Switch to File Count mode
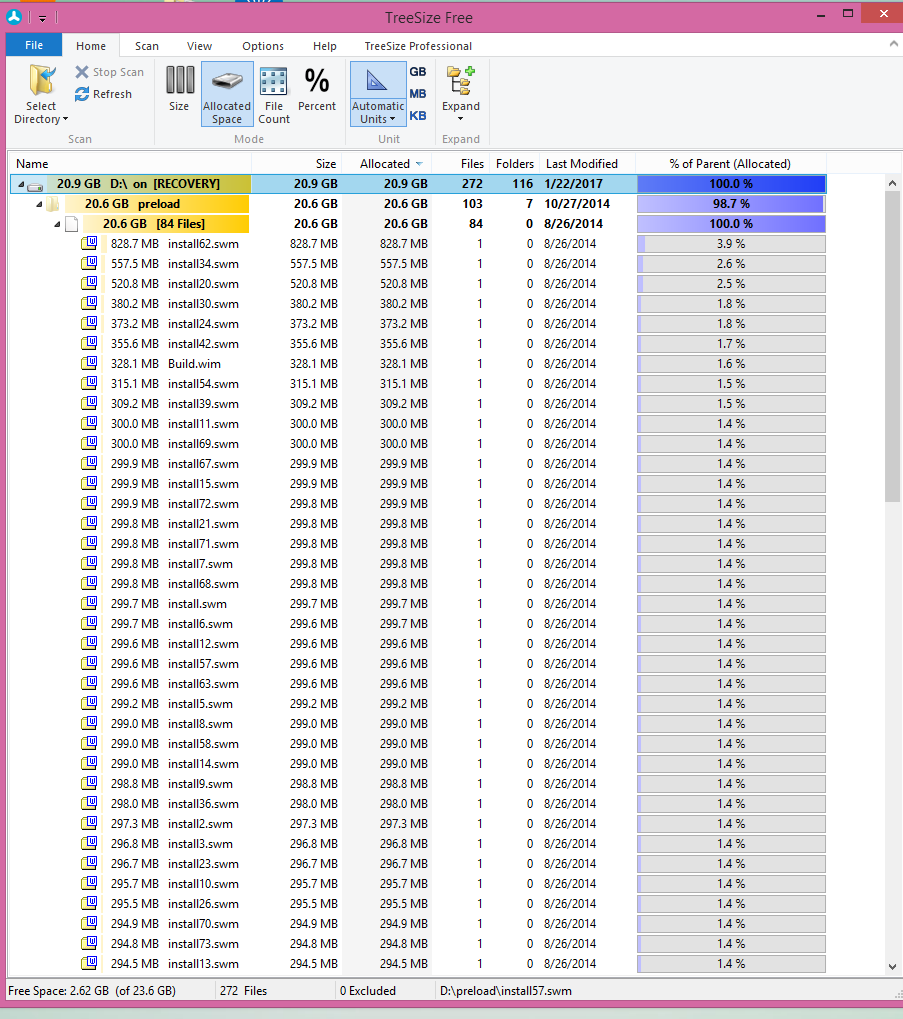Image resolution: width=903 pixels, height=1019 pixels. point(273,94)
